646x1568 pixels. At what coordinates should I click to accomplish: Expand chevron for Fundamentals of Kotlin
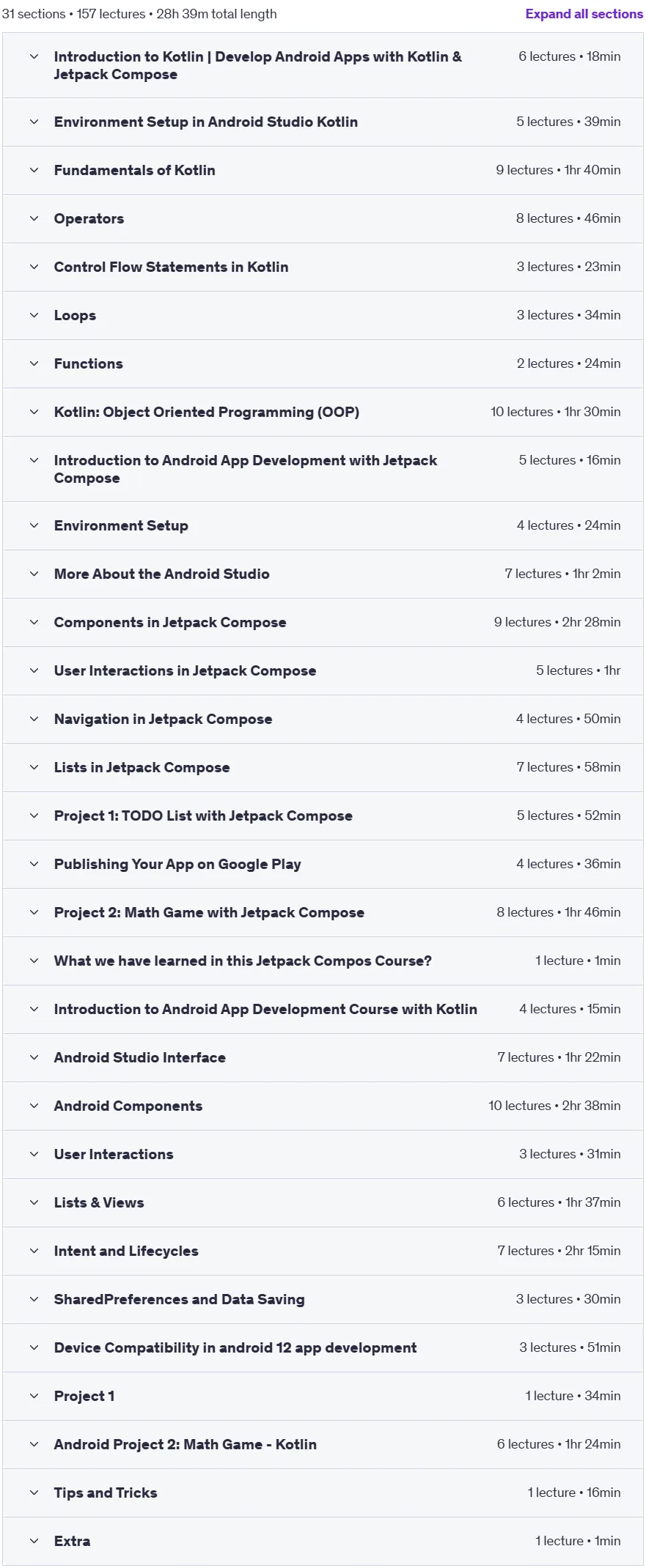click(34, 170)
